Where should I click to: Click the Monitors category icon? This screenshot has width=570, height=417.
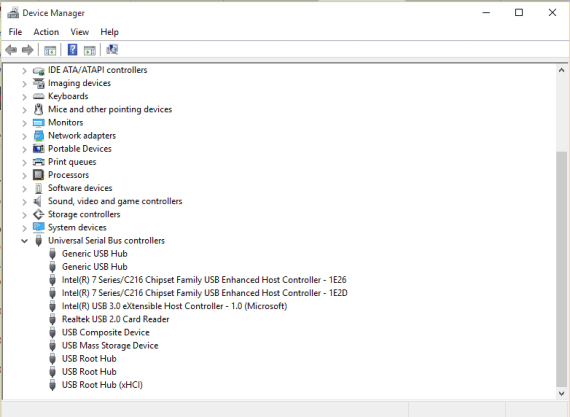(38, 123)
